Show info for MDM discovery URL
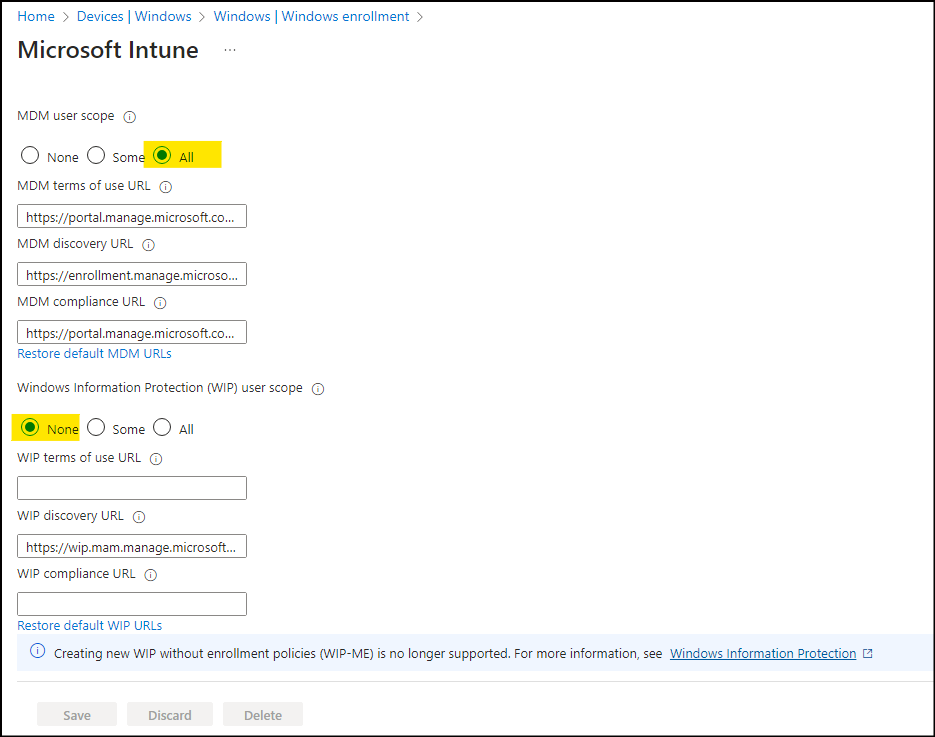The image size is (935, 737). click(148, 244)
